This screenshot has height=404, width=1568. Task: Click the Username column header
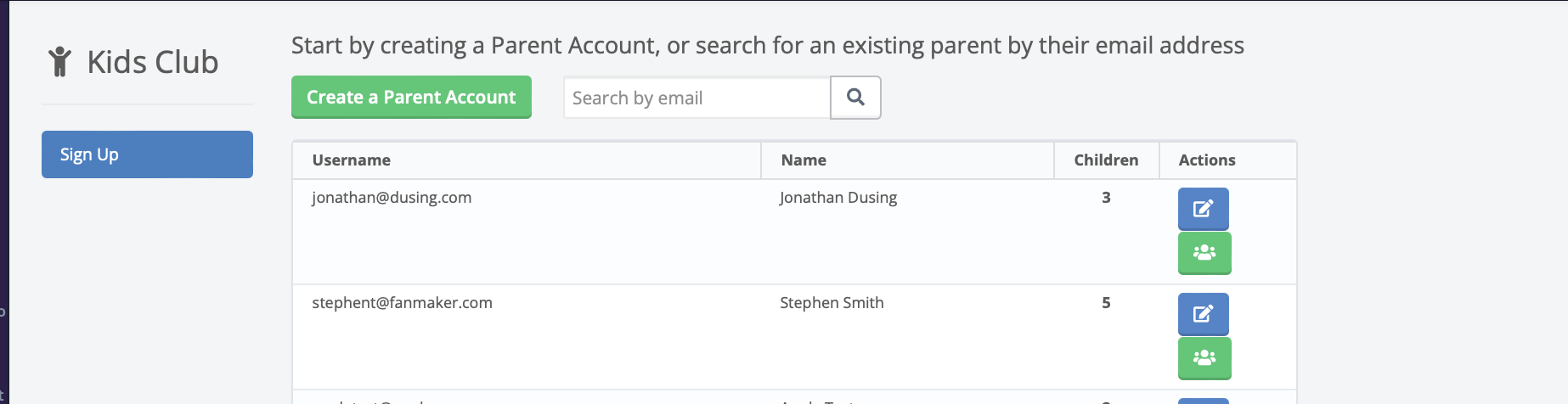[x=351, y=160]
